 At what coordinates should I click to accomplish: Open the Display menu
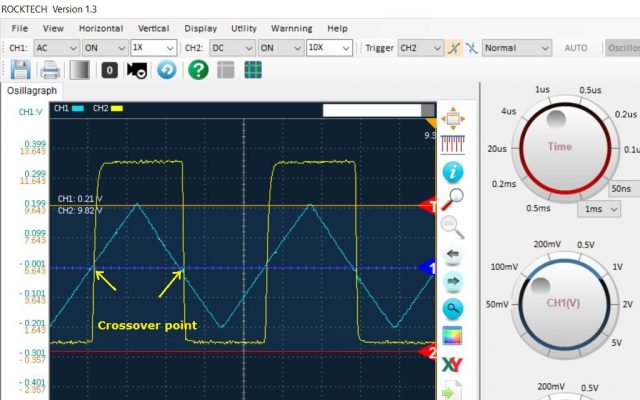tap(200, 29)
